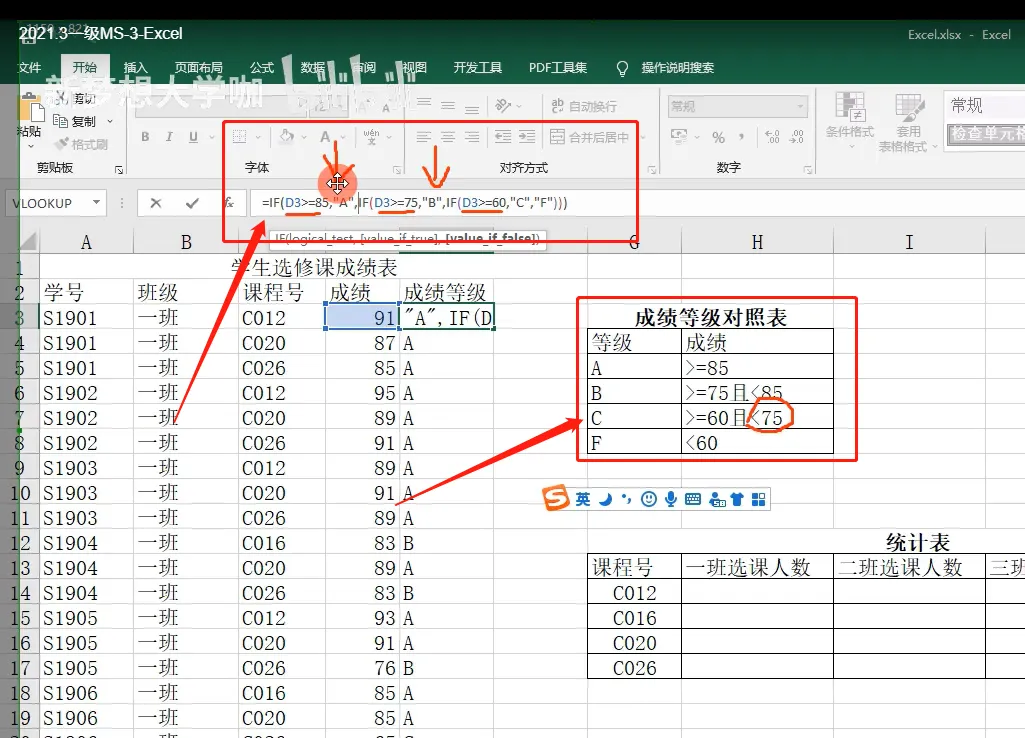
Task: Center text horizontally in the cell
Action: (448, 137)
